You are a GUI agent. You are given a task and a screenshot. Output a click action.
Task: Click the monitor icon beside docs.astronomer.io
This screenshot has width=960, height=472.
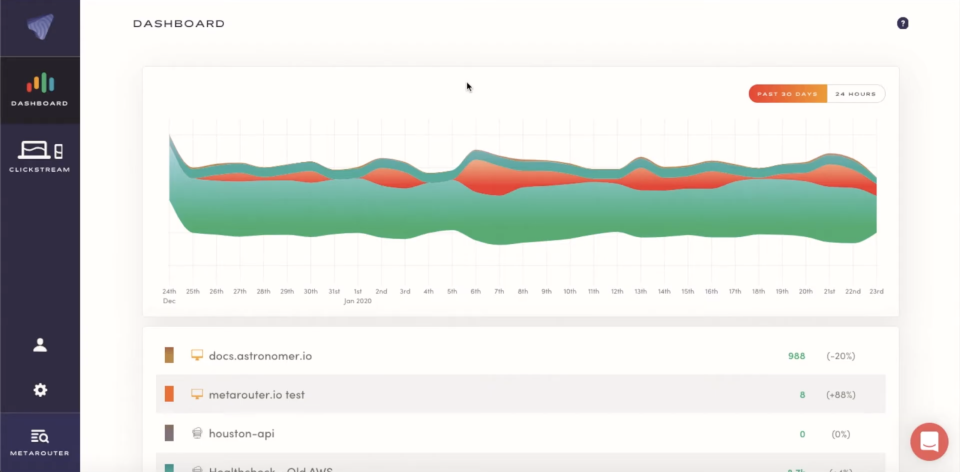click(197, 356)
